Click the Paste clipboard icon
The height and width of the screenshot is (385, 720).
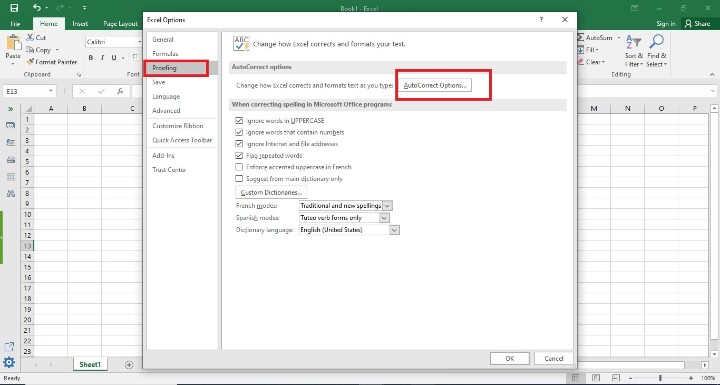click(x=13, y=43)
